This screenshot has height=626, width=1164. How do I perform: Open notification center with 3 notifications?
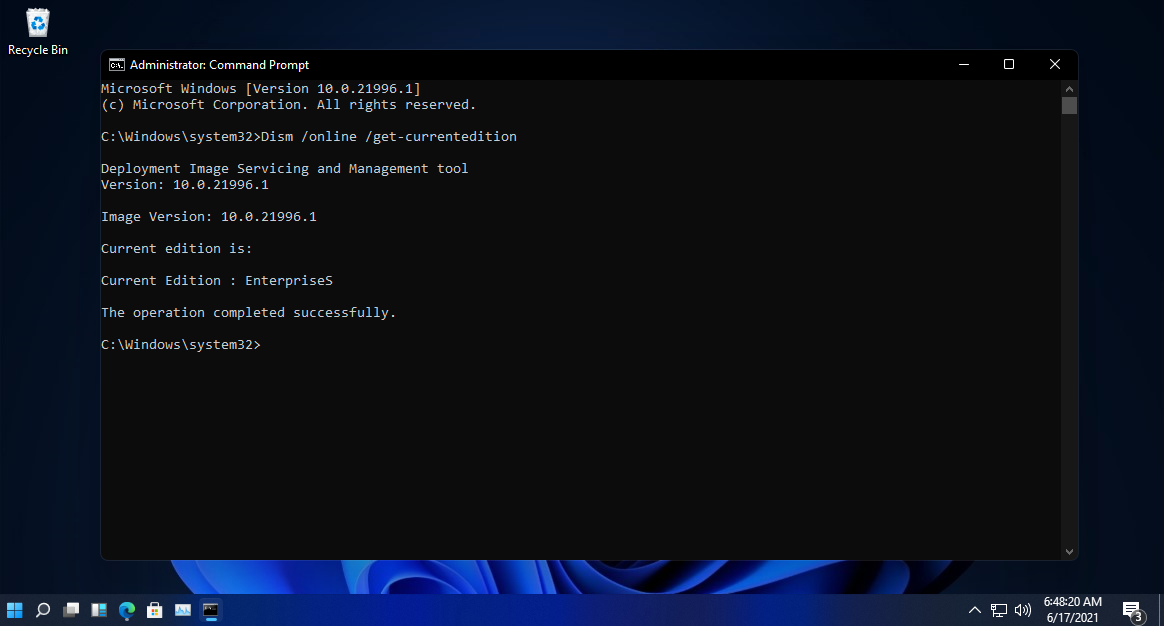[x=1134, y=611]
